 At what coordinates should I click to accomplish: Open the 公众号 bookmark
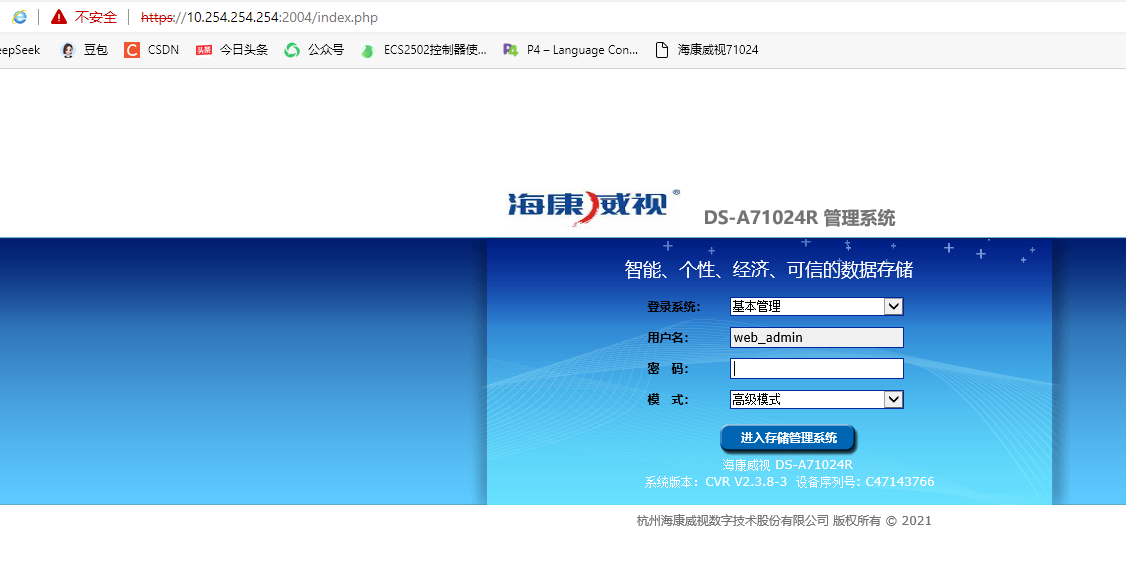[x=325, y=50]
